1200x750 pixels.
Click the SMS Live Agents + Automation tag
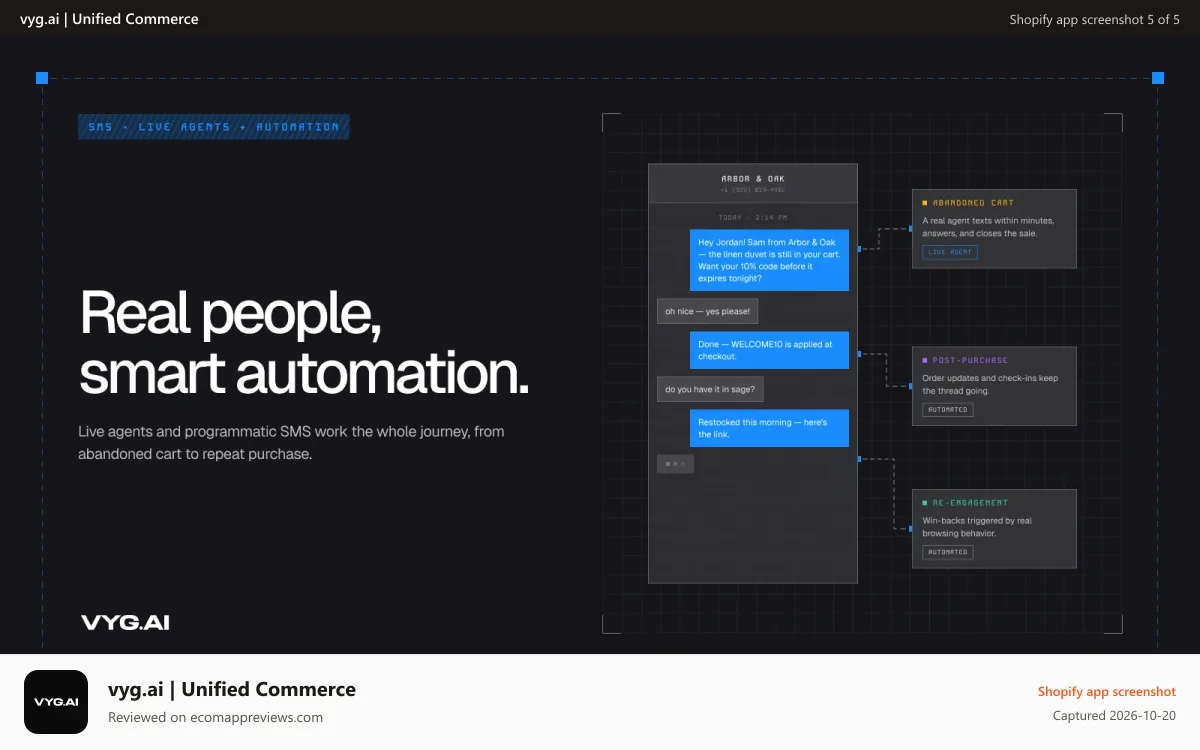[x=214, y=127]
